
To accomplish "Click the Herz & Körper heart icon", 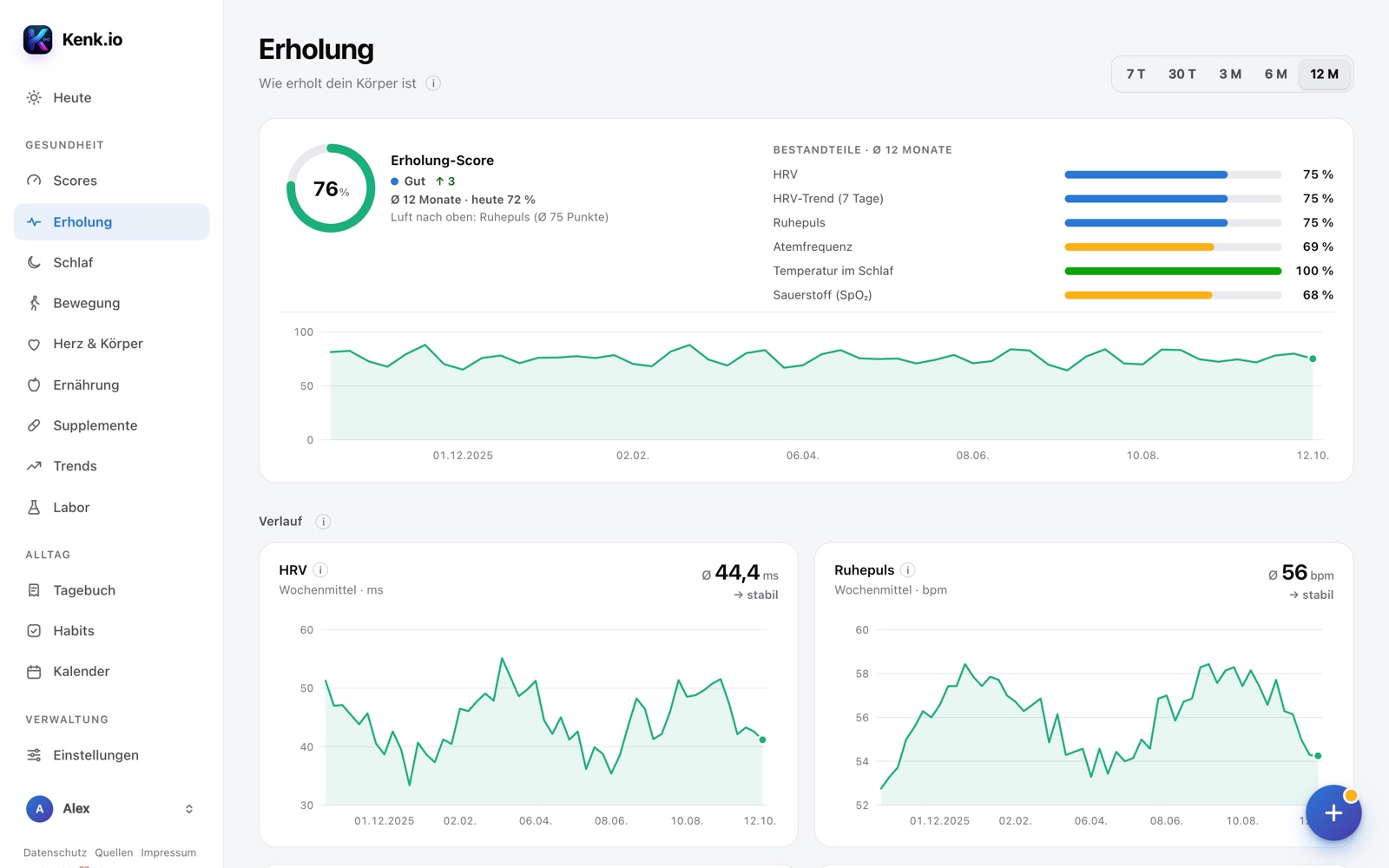I will point(34,344).
